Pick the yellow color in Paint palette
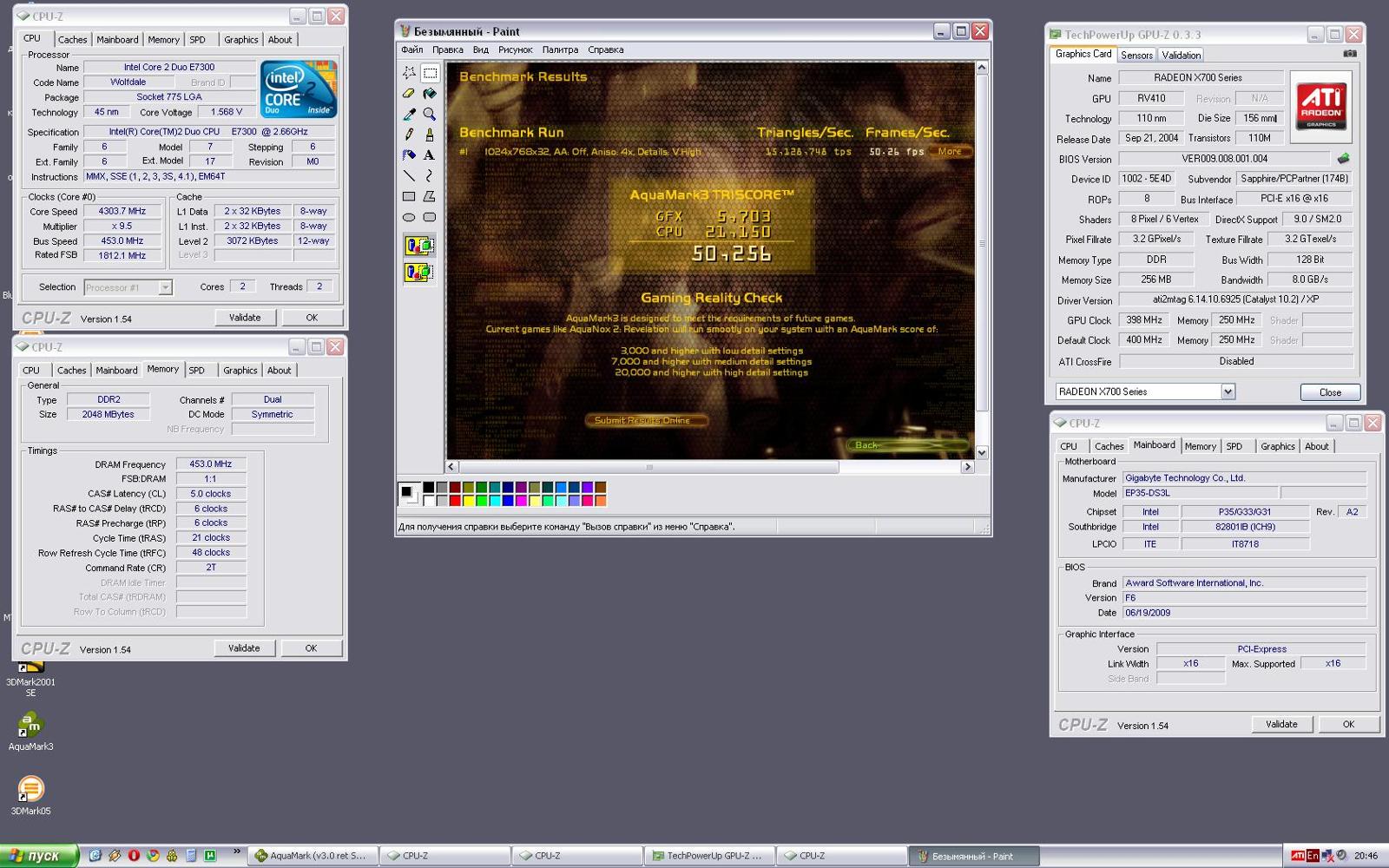1389x868 pixels. pos(468,501)
